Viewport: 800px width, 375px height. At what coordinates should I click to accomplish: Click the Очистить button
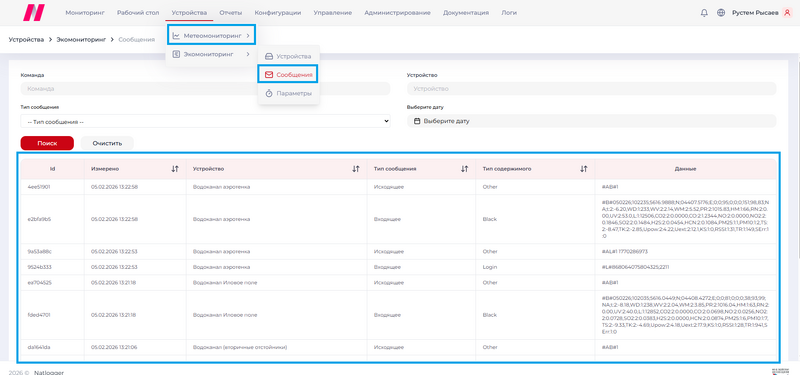pos(107,143)
